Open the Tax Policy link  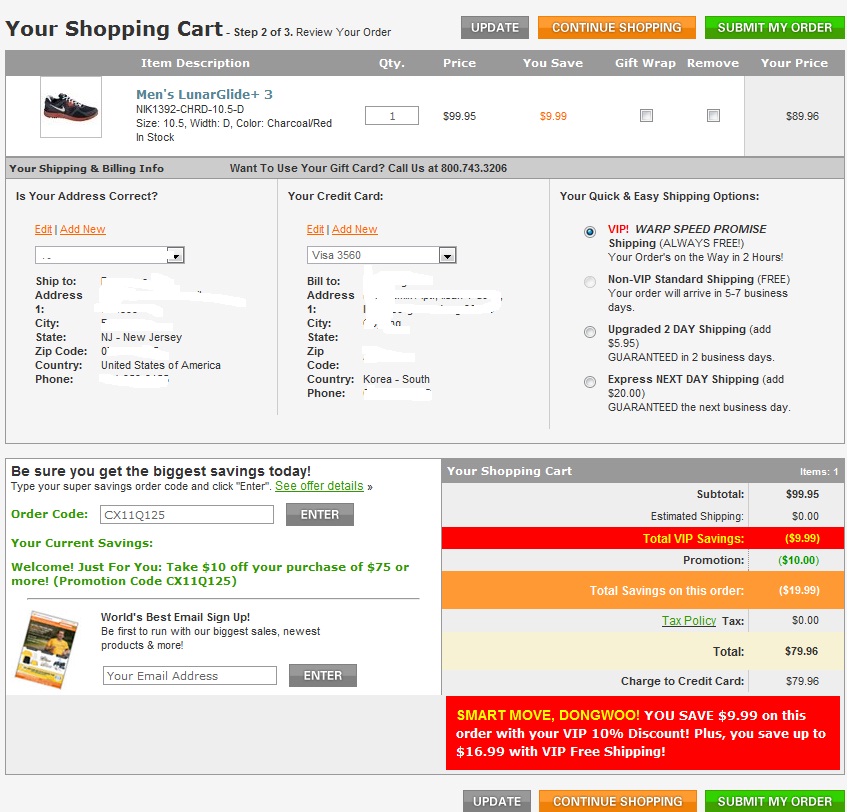pyautogui.click(x=689, y=621)
